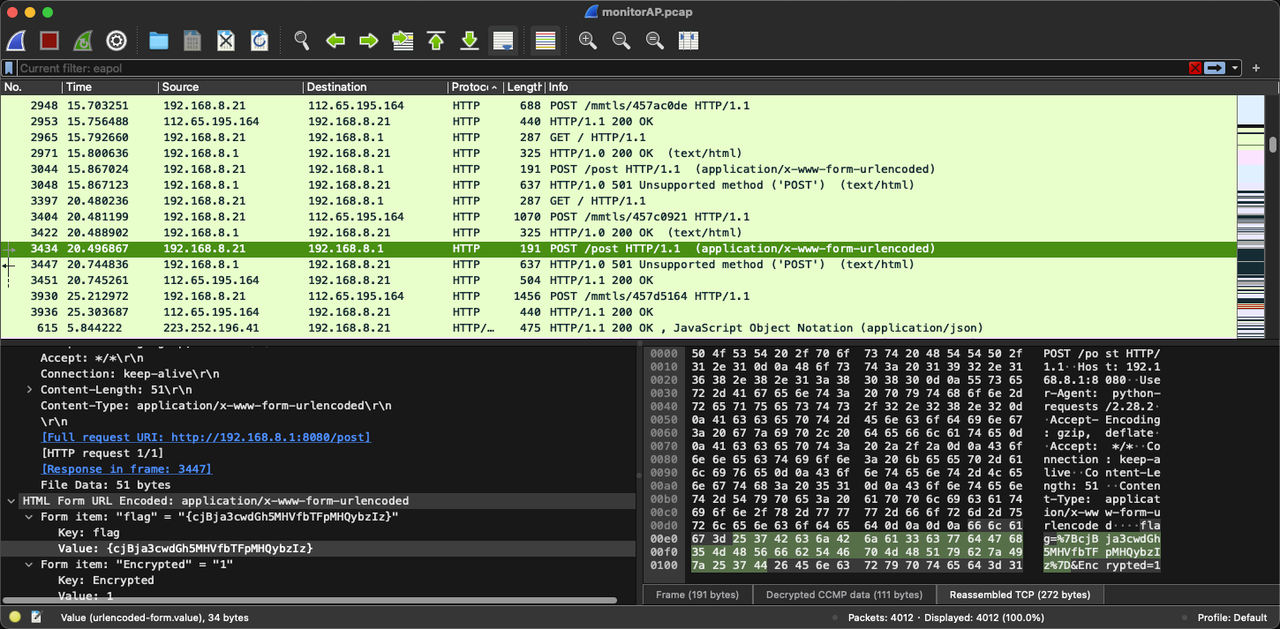Restart the current capture

click(83, 41)
